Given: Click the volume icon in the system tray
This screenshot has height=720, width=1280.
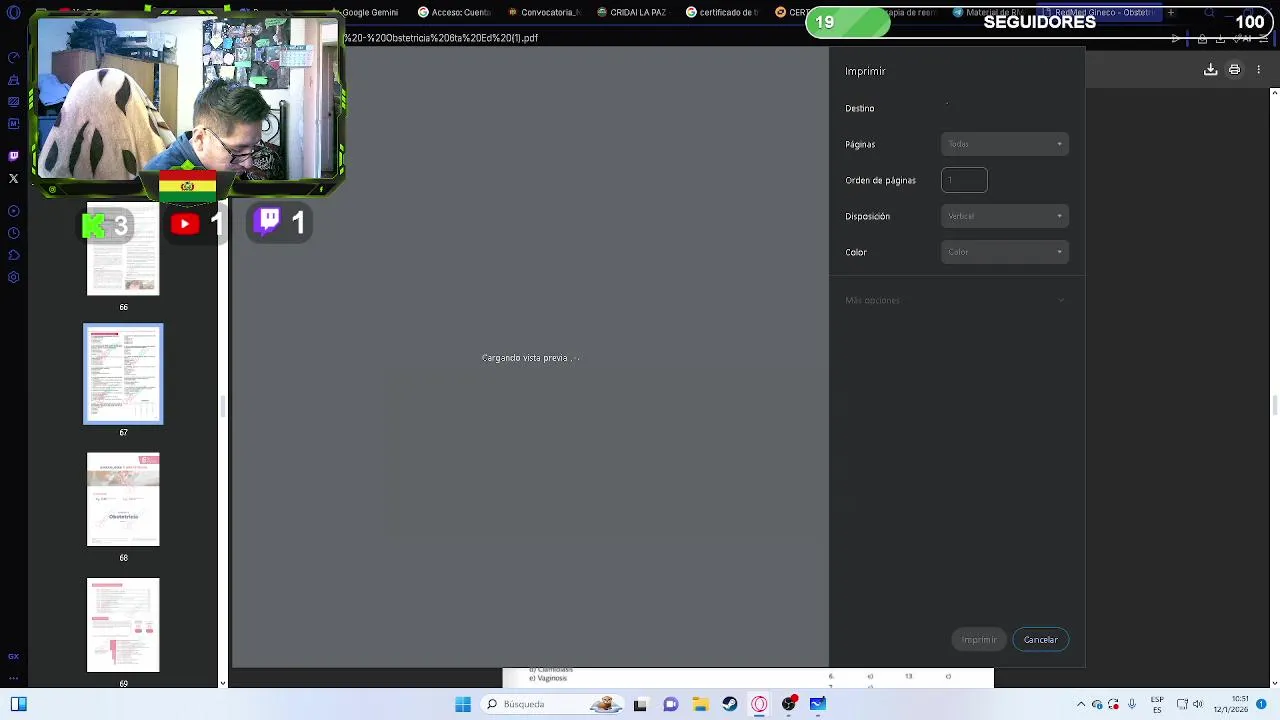Looking at the screenshot, I should click(x=1197, y=704).
